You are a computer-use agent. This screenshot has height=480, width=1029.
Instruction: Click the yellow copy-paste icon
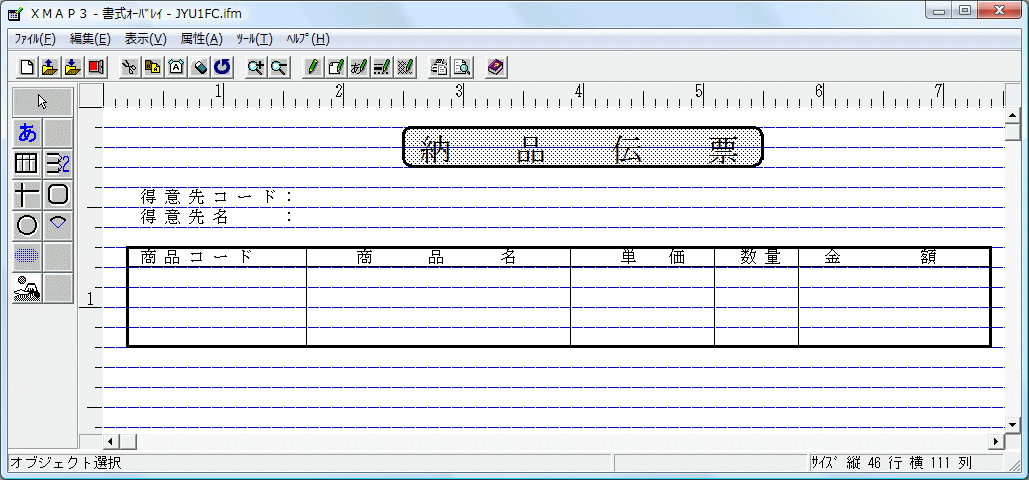pos(153,66)
